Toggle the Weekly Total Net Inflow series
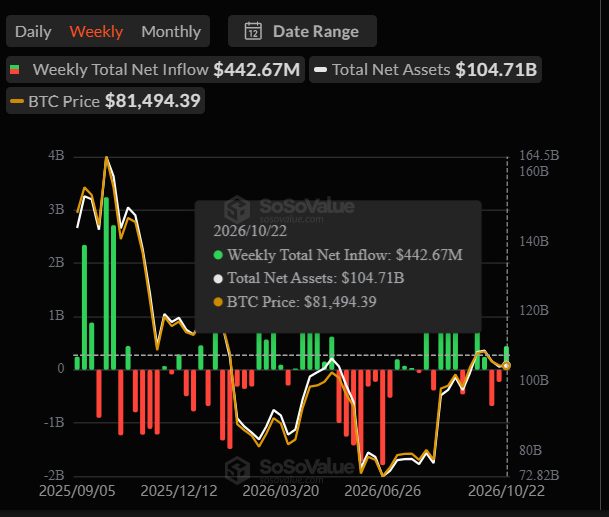Image resolution: width=609 pixels, height=517 pixels. point(155,70)
